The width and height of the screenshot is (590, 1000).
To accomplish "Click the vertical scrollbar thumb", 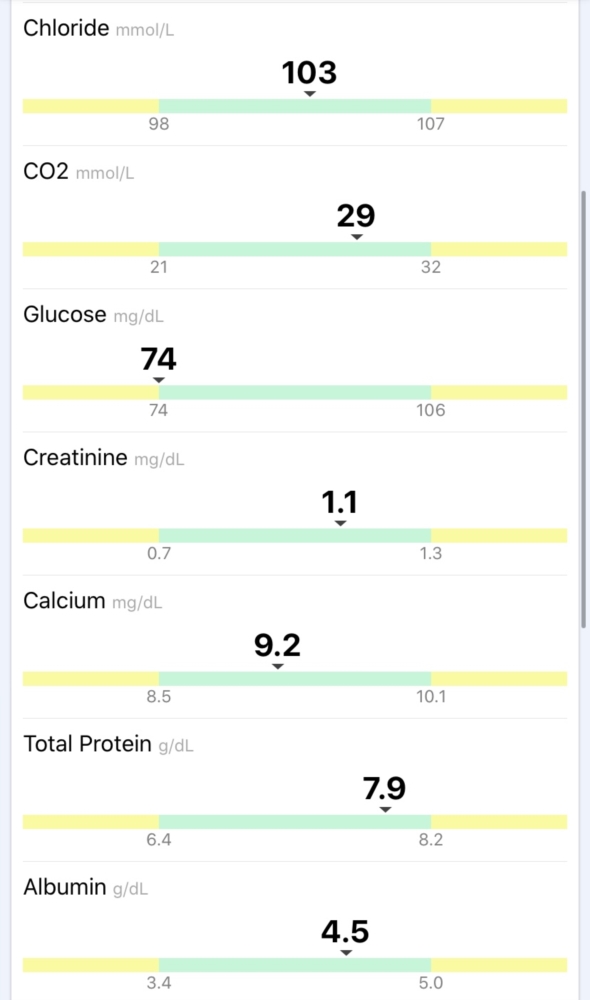I will click(583, 409).
